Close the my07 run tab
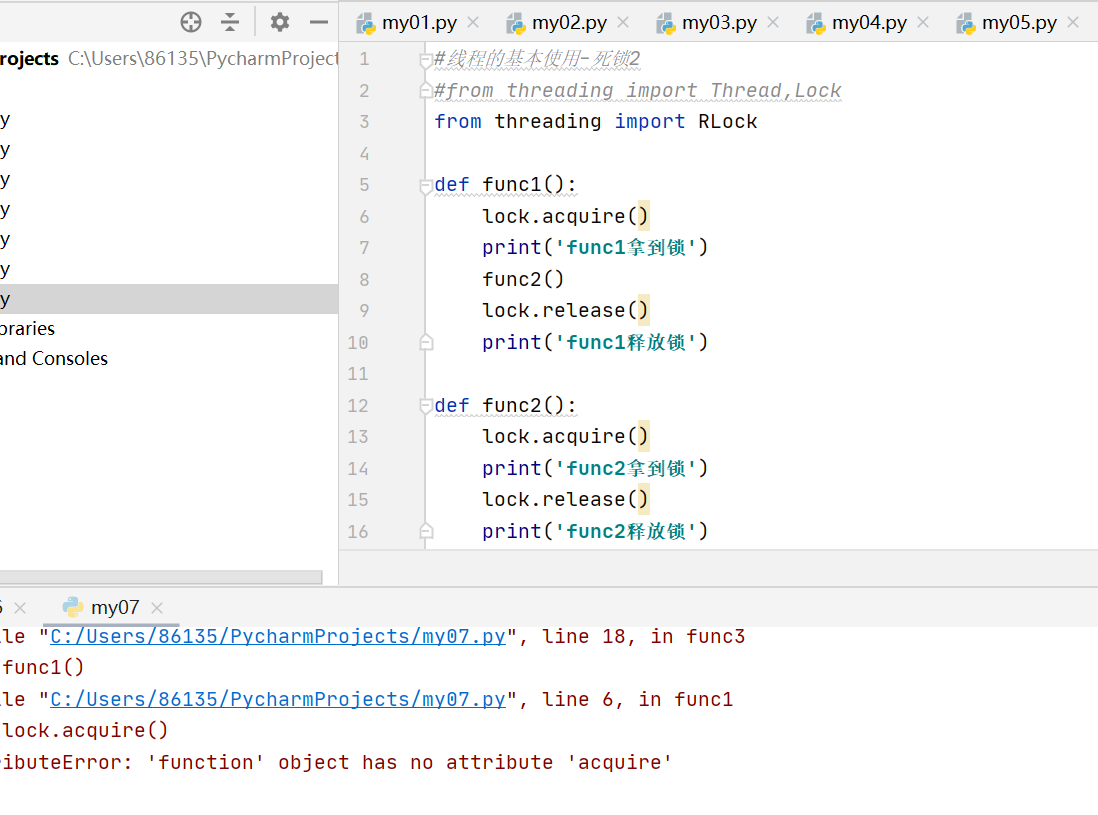1098x815 pixels. (157, 608)
